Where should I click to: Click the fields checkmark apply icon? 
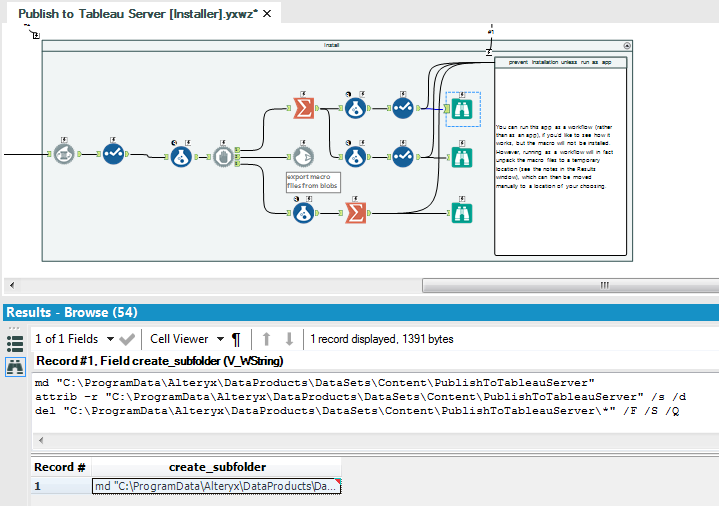click(127, 339)
